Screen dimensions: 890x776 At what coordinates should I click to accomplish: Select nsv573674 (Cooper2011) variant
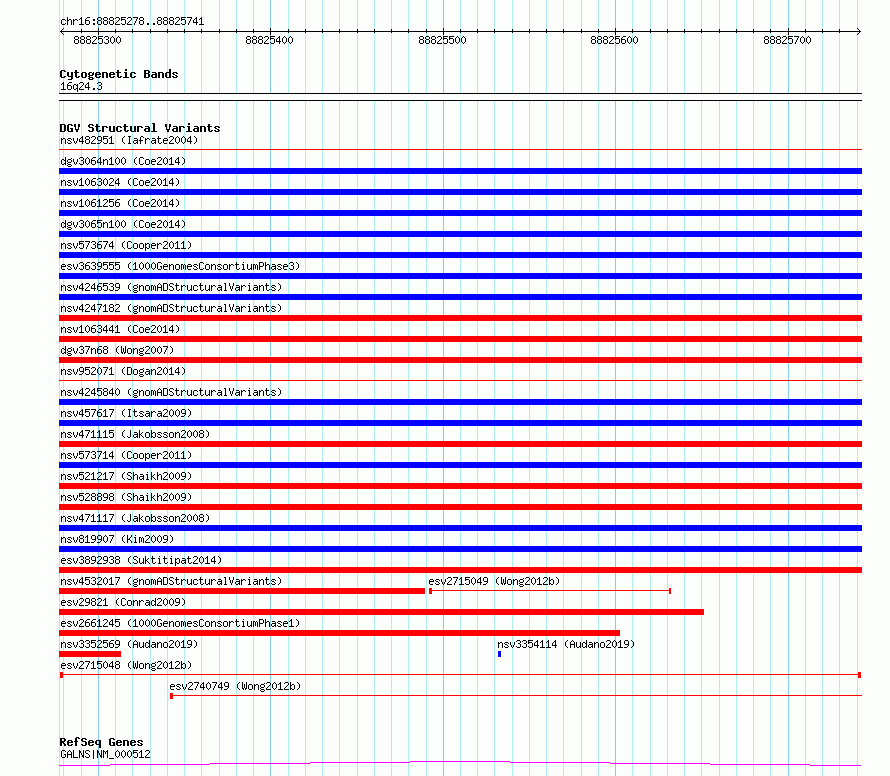pyautogui.click(x=126, y=245)
